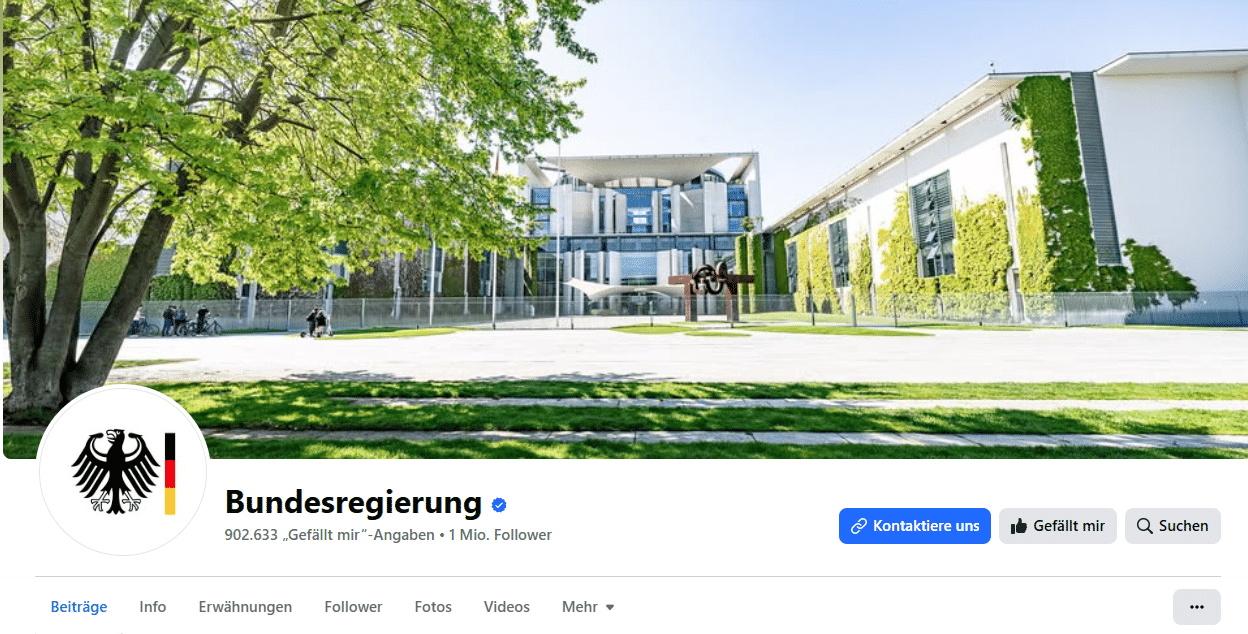Open the Fotos tab

[433, 607]
